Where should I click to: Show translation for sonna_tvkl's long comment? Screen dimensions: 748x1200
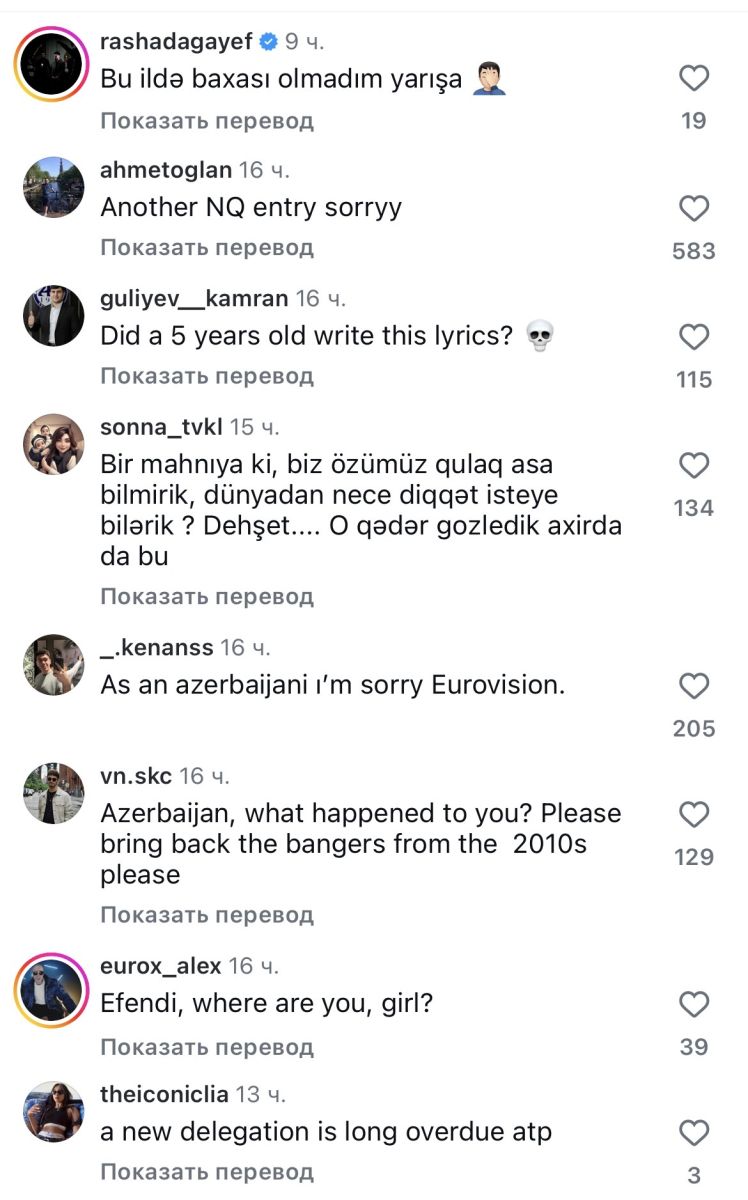click(207, 597)
